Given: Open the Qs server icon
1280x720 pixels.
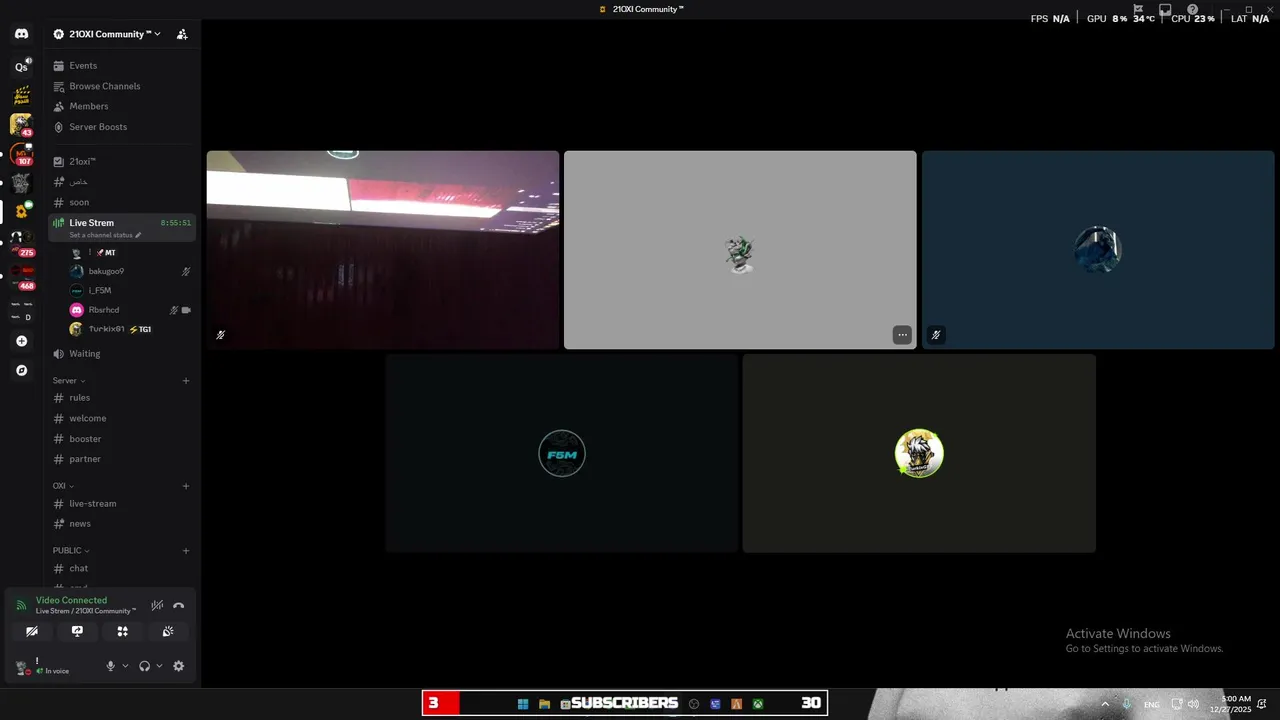Looking at the screenshot, I should pyautogui.click(x=21, y=67).
